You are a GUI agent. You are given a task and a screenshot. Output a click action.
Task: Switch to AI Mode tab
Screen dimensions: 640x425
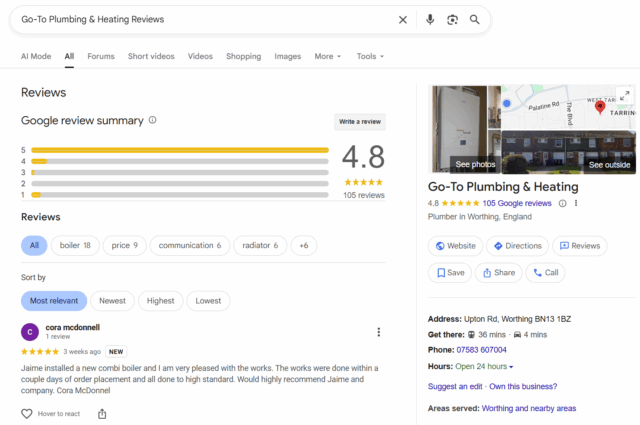pyautogui.click(x=36, y=56)
